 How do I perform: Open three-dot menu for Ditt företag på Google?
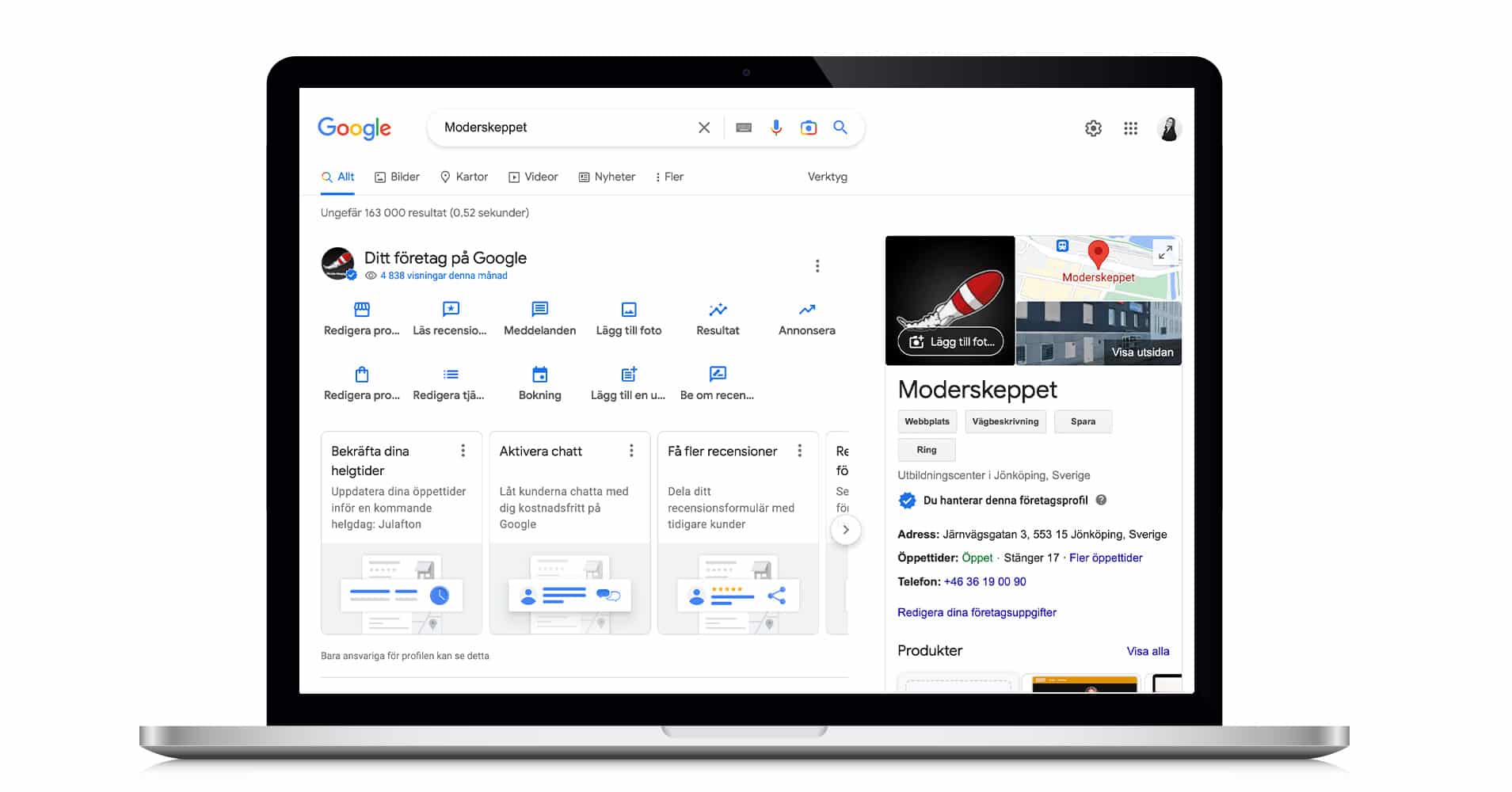817,266
